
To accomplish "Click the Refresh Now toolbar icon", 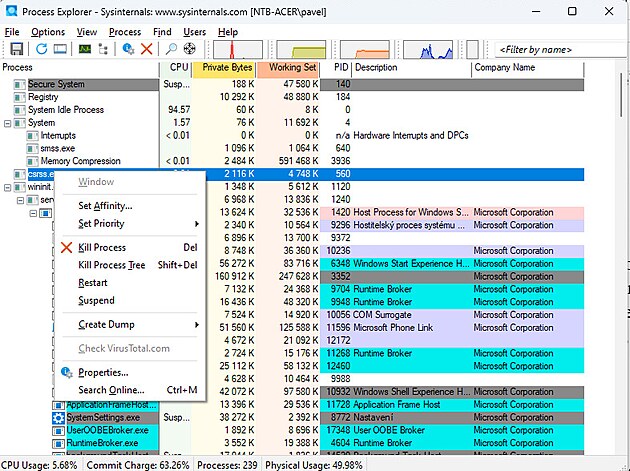I will tap(43, 49).
